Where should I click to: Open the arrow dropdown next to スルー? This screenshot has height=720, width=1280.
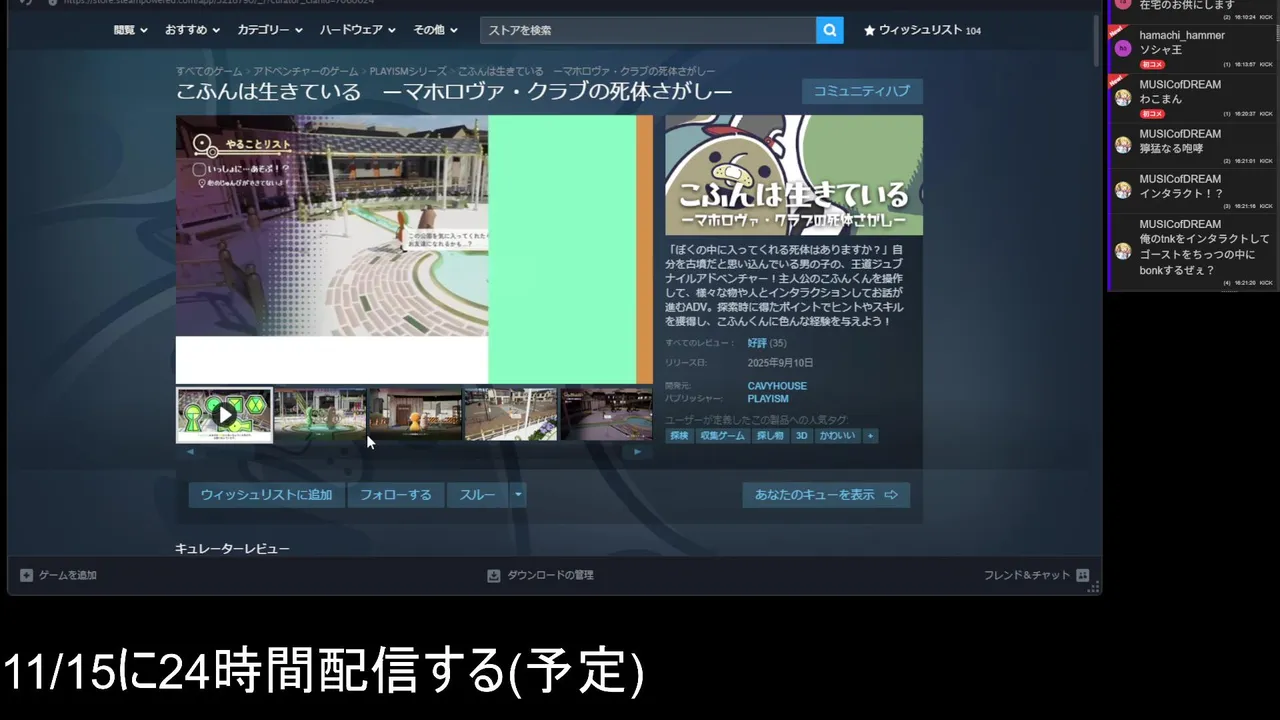tap(517, 495)
